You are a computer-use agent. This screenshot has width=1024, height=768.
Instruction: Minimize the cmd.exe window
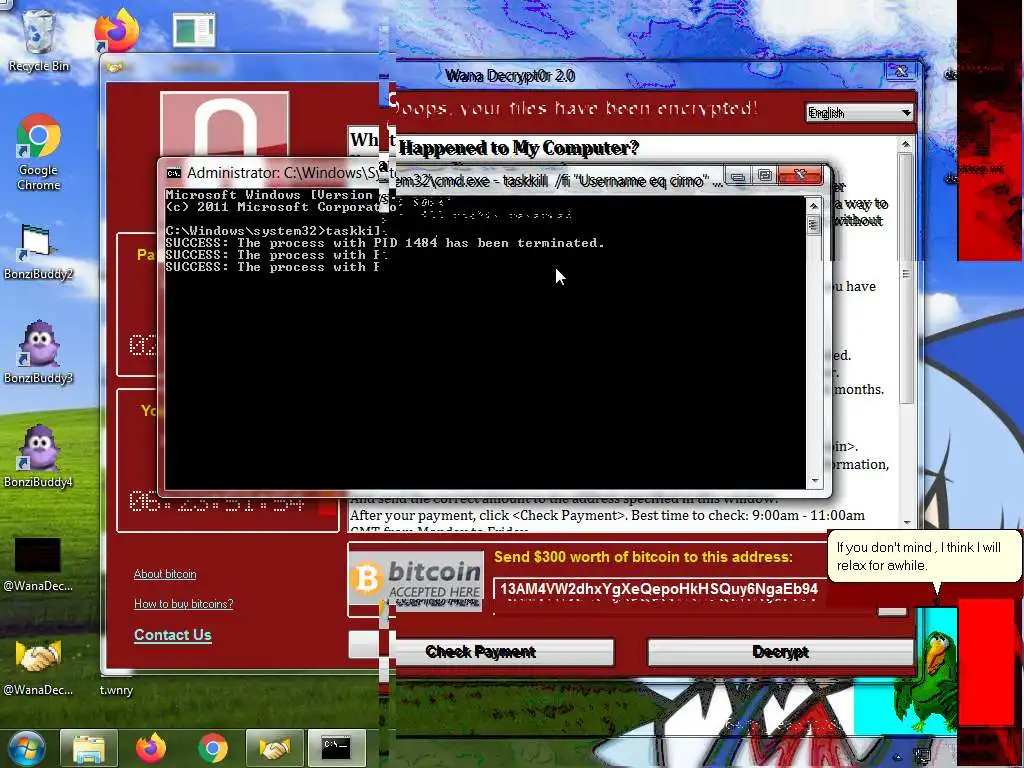(x=737, y=176)
